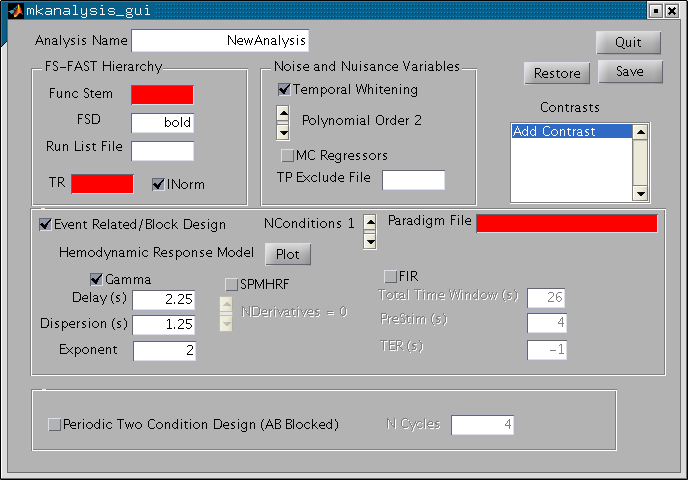Uncheck the Gamma response model

tap(97, 279)
